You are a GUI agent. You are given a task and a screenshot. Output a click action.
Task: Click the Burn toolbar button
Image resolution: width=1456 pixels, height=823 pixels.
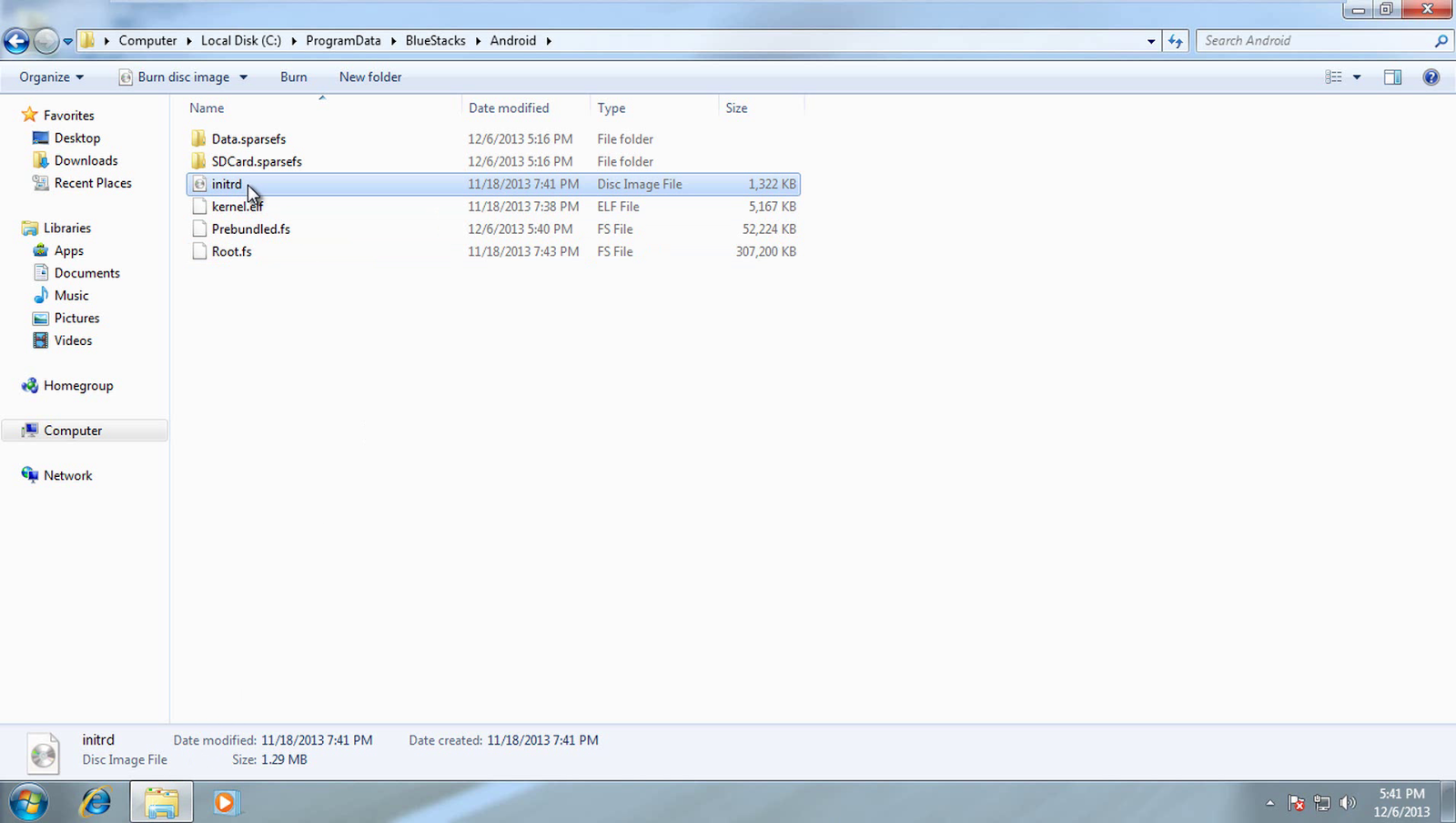293,77
